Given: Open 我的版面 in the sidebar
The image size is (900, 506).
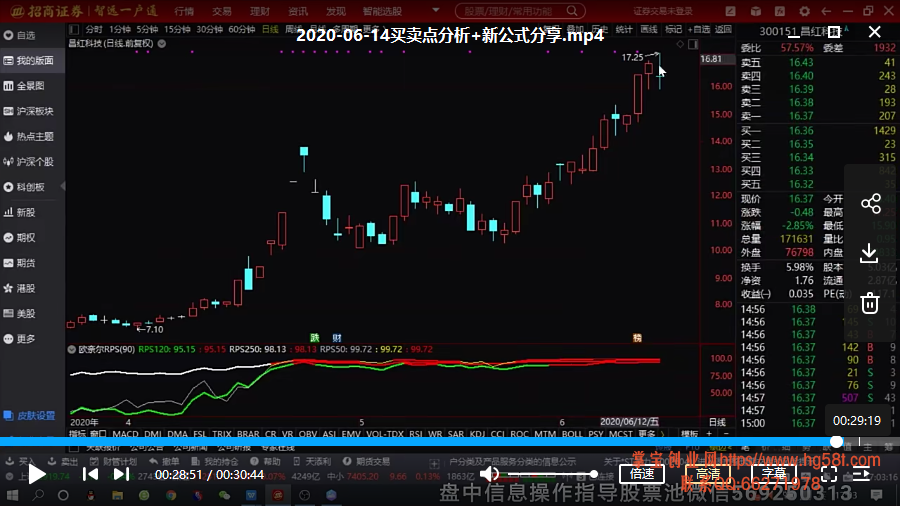Looking at the screenshot, I should point(29,60).
